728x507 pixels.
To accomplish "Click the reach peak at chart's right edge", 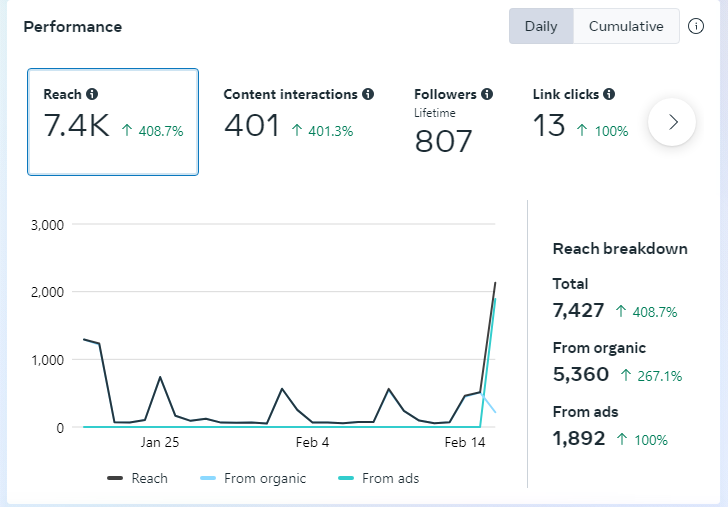I will pyautogui.click(x=495, y=283).
